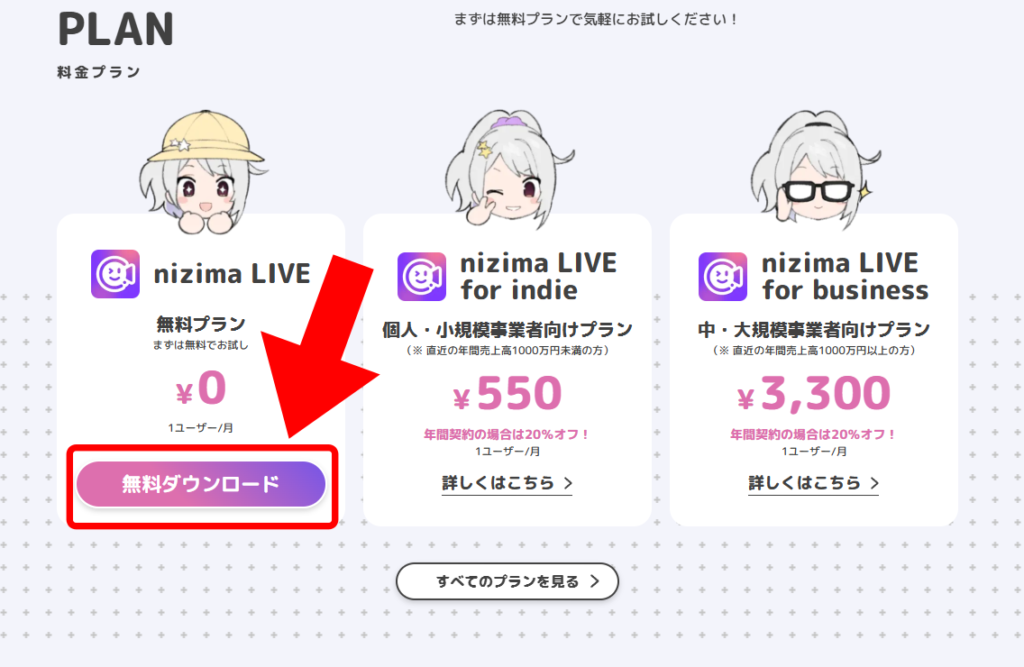Click chevron arrow beside indie 詳しくはこちら
This screenshot has width=1024, height=667.
click(568, 483)
